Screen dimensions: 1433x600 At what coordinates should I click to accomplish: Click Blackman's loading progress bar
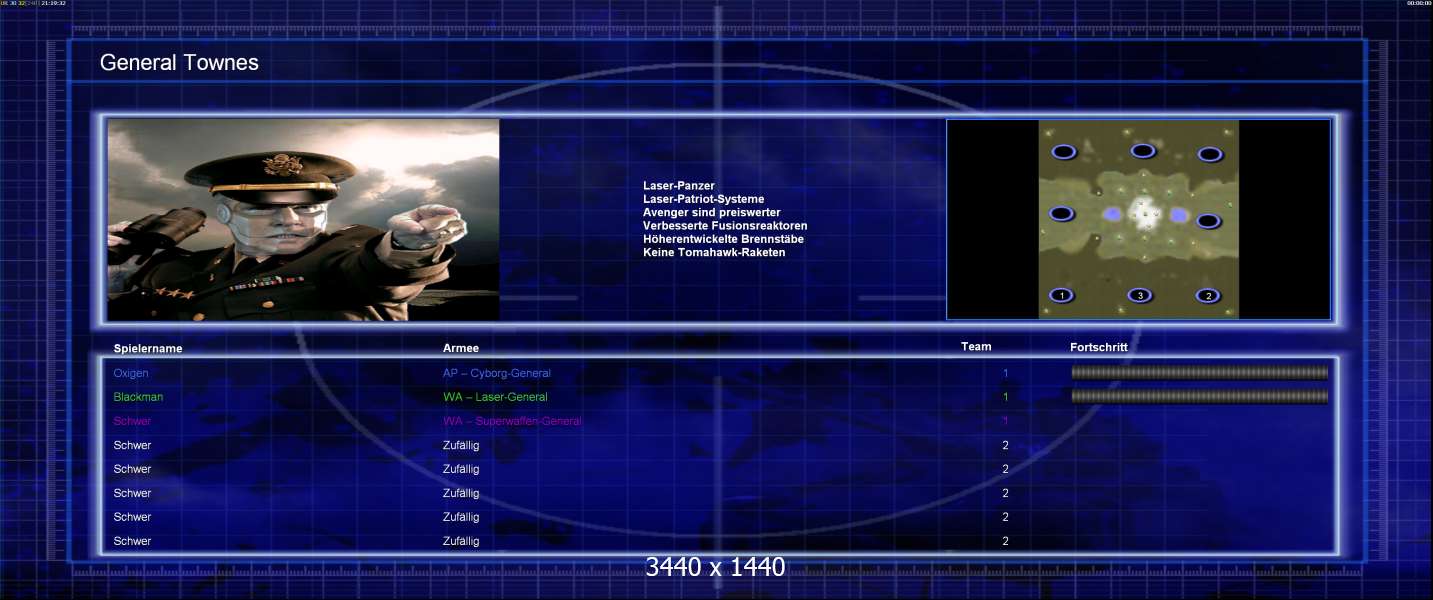[1200, 396]
